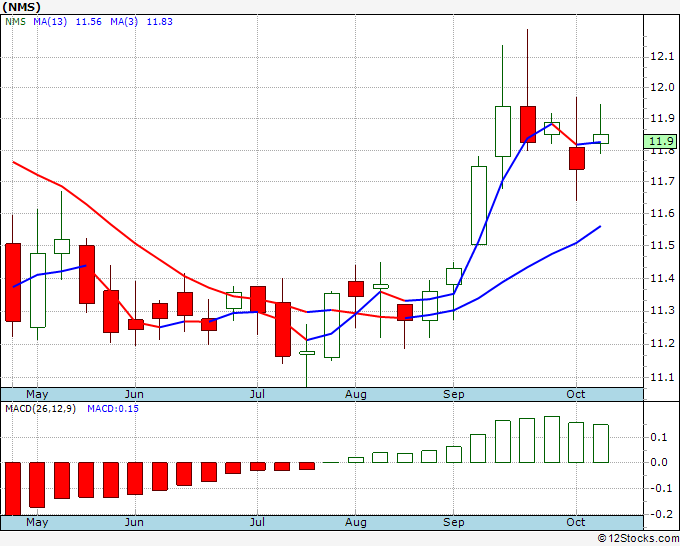Click Sep on the MACD panel axis
Image resolution: width=680 pixels, height=546 pixels.
coord(454,522)
